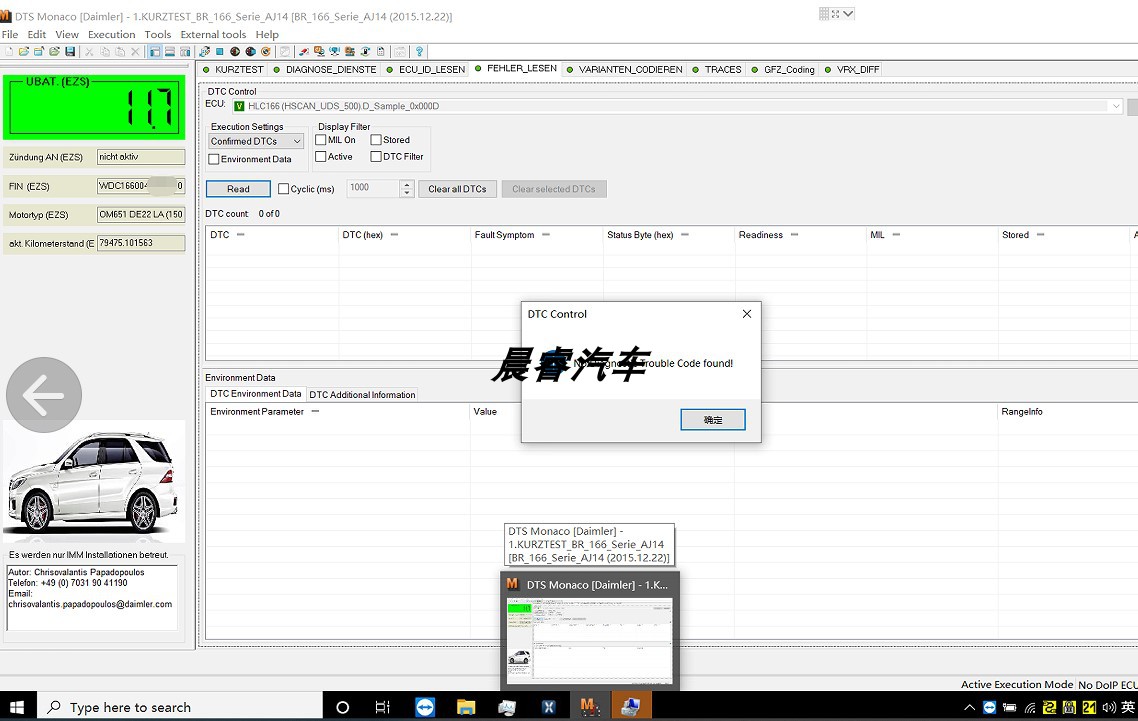Open File Explorer from taskbar

coord(466,706)
